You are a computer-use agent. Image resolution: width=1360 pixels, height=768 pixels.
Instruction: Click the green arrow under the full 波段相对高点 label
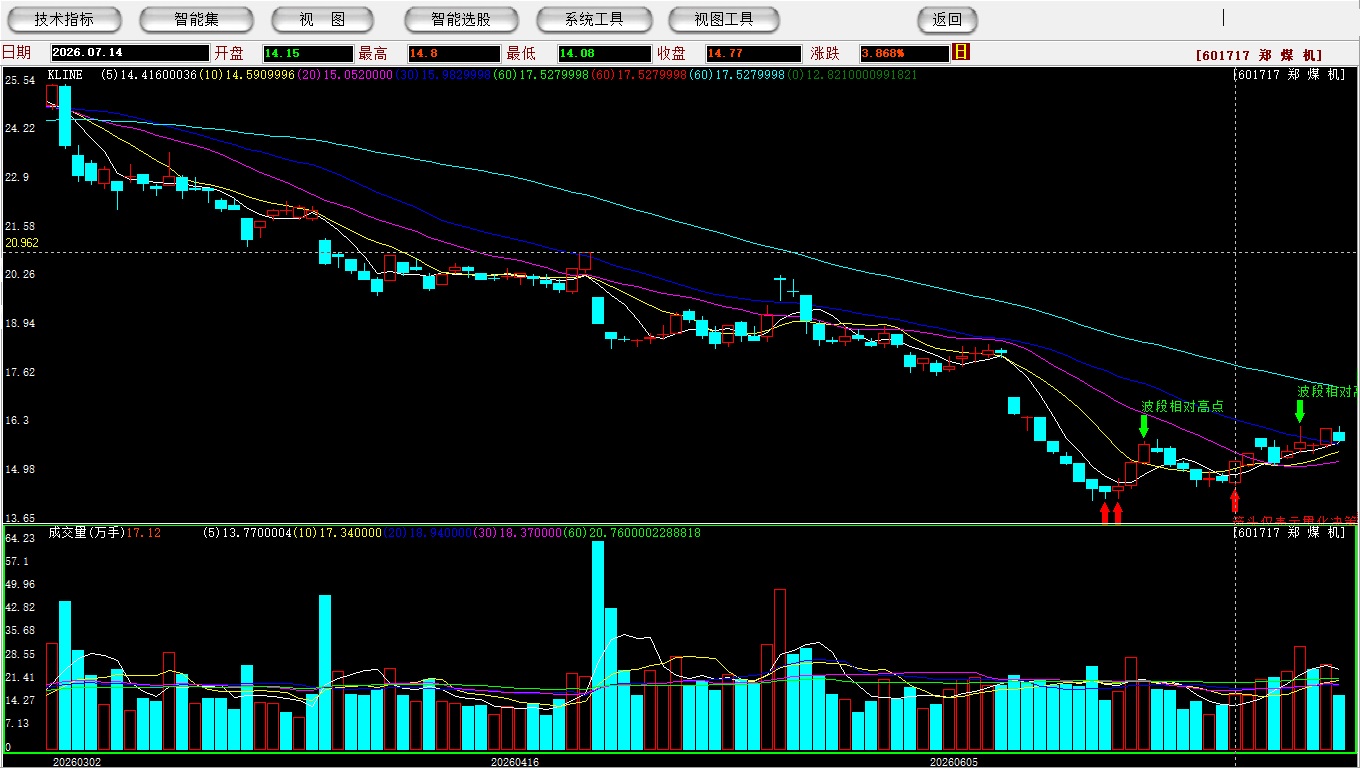coord(1144,426)
